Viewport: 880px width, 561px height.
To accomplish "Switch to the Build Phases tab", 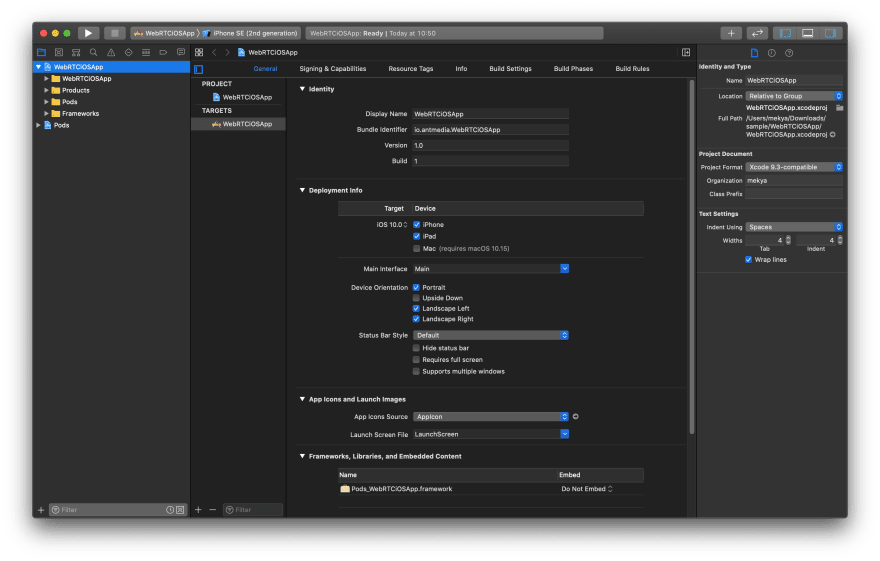I will pyautogui.click(x=573, y=68).
